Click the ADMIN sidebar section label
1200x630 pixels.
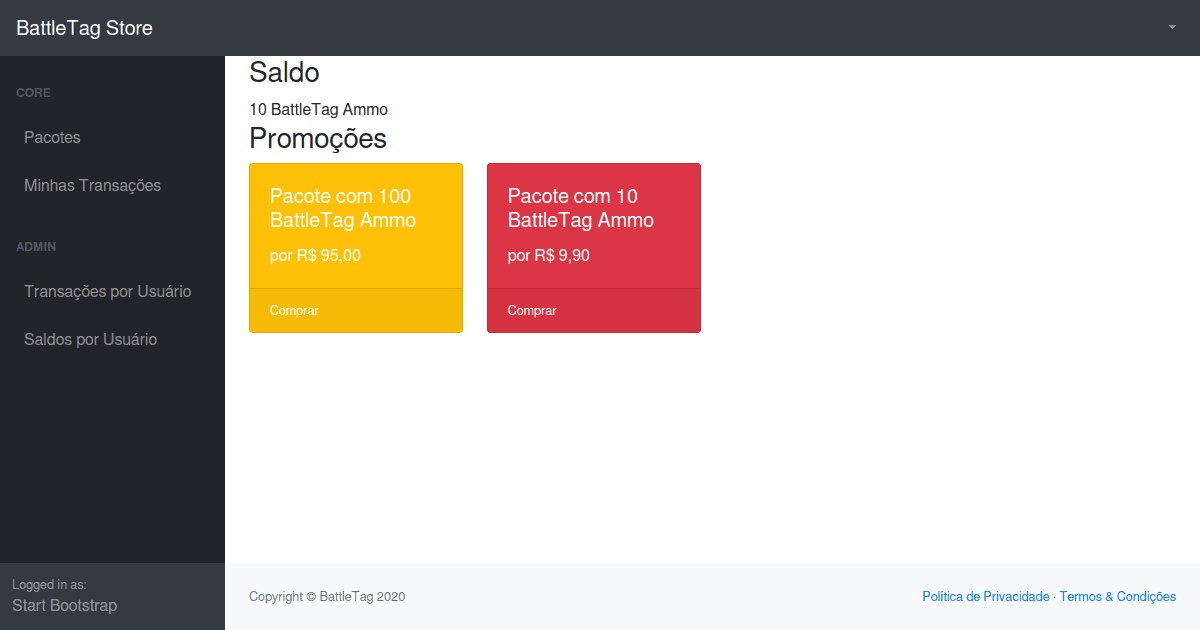36,246
